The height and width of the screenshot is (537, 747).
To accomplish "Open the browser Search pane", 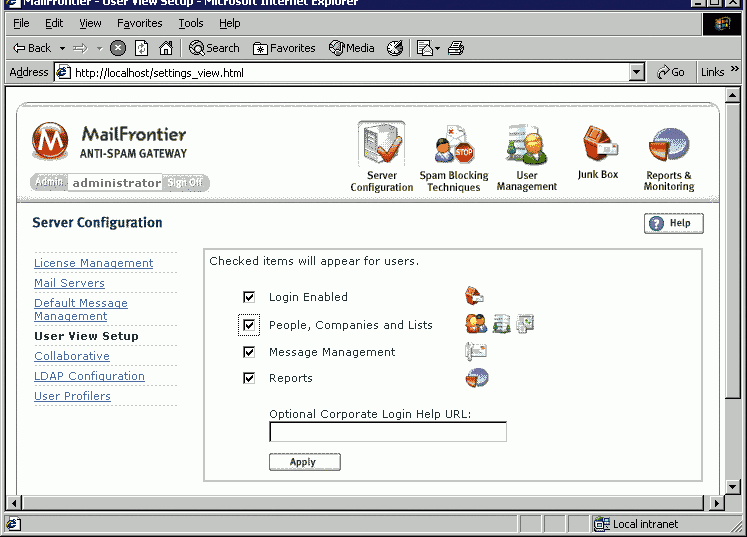I will pos(214,48).
